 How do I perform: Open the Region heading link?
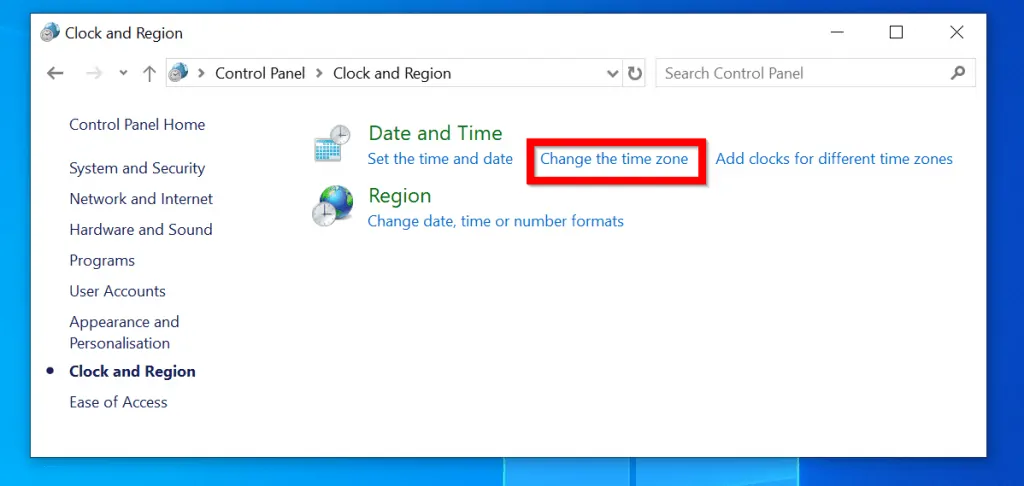click(400, 195)
